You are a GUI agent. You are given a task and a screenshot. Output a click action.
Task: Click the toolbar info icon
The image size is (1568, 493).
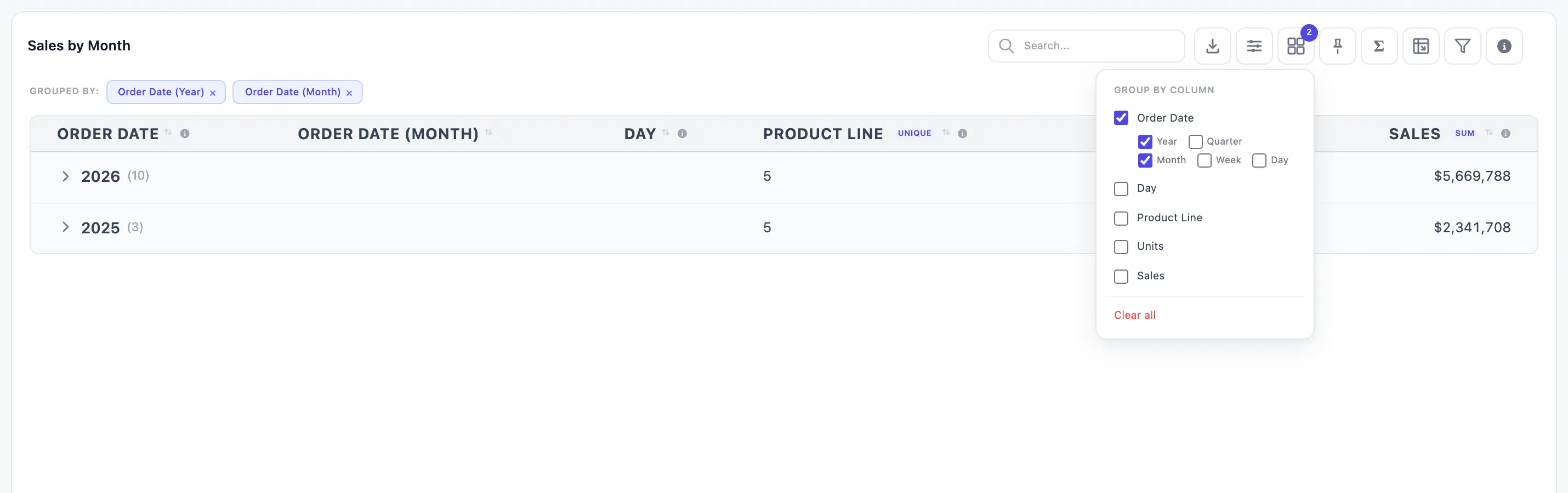point(1504,46)
